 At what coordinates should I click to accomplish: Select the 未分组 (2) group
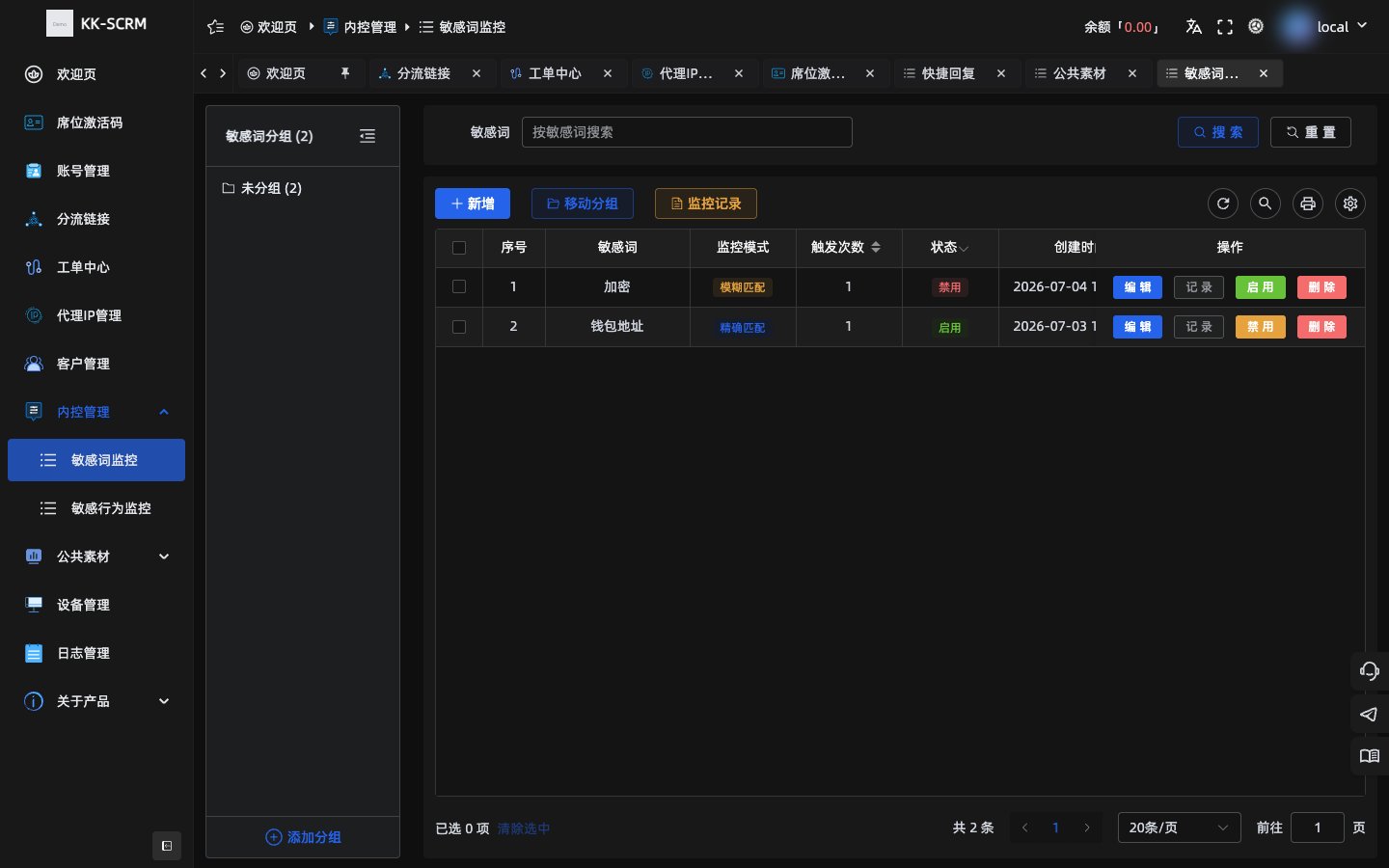pyautogui.click(x=303, y=188)
